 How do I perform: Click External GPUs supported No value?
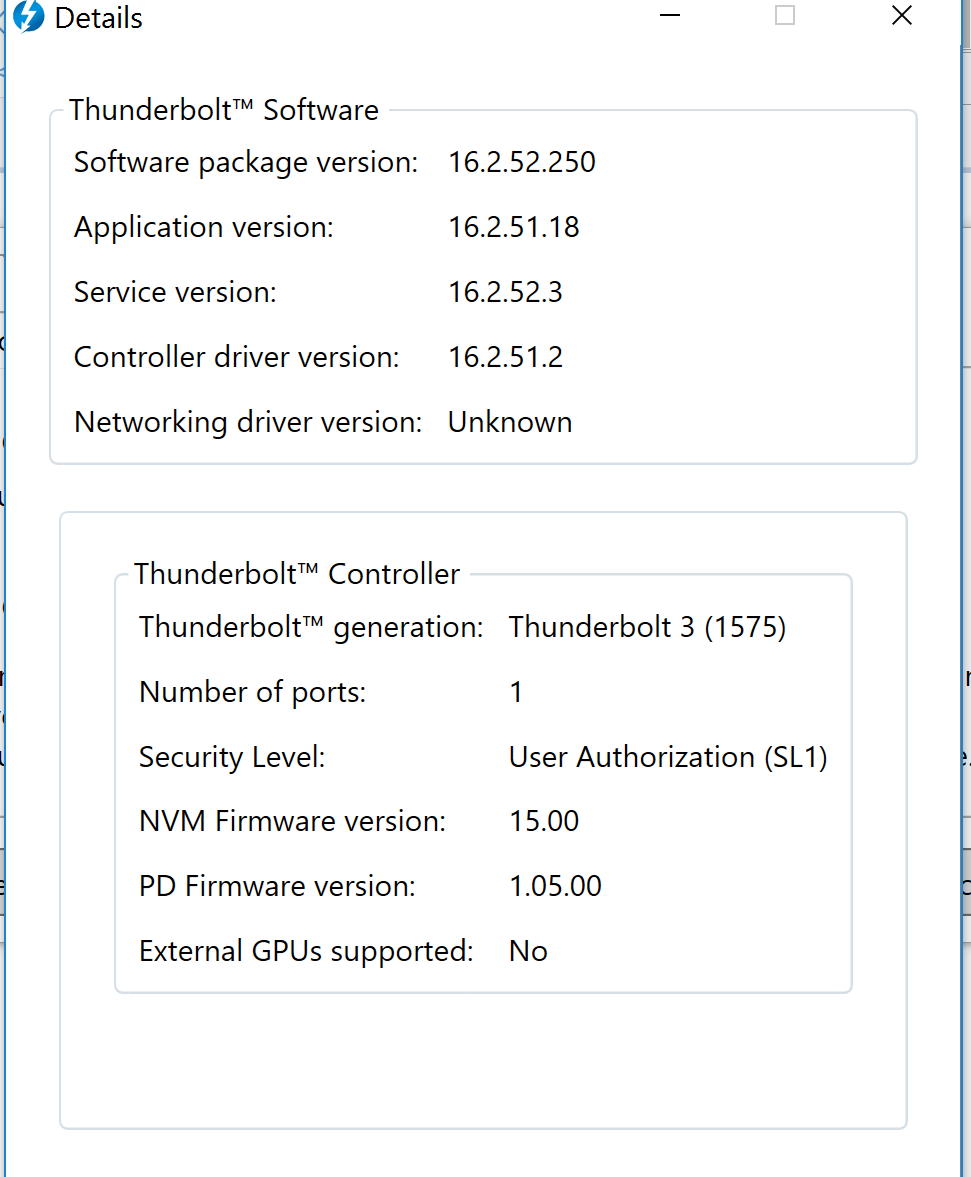point(528,951)
